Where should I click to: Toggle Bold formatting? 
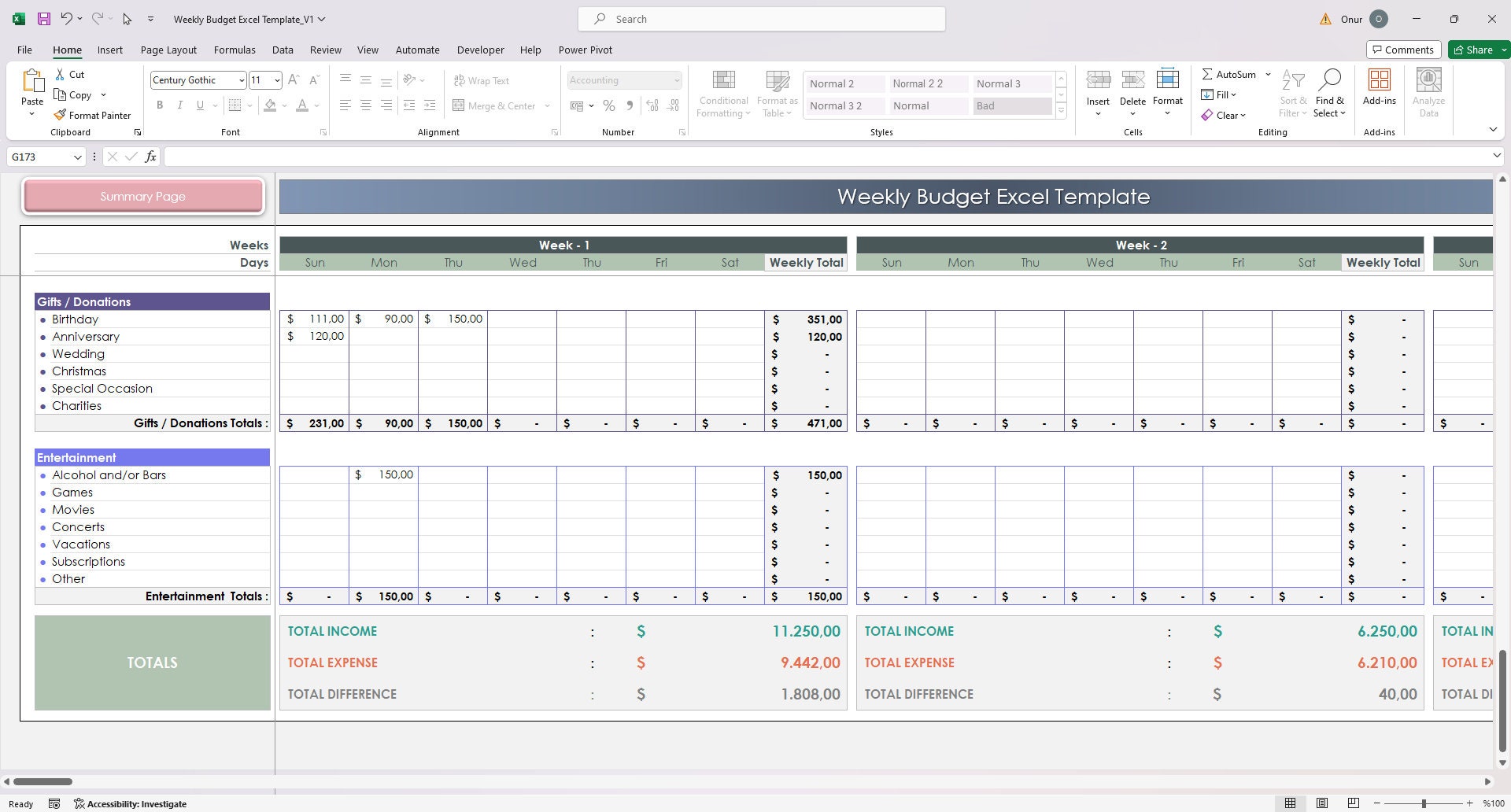[160, 105]
